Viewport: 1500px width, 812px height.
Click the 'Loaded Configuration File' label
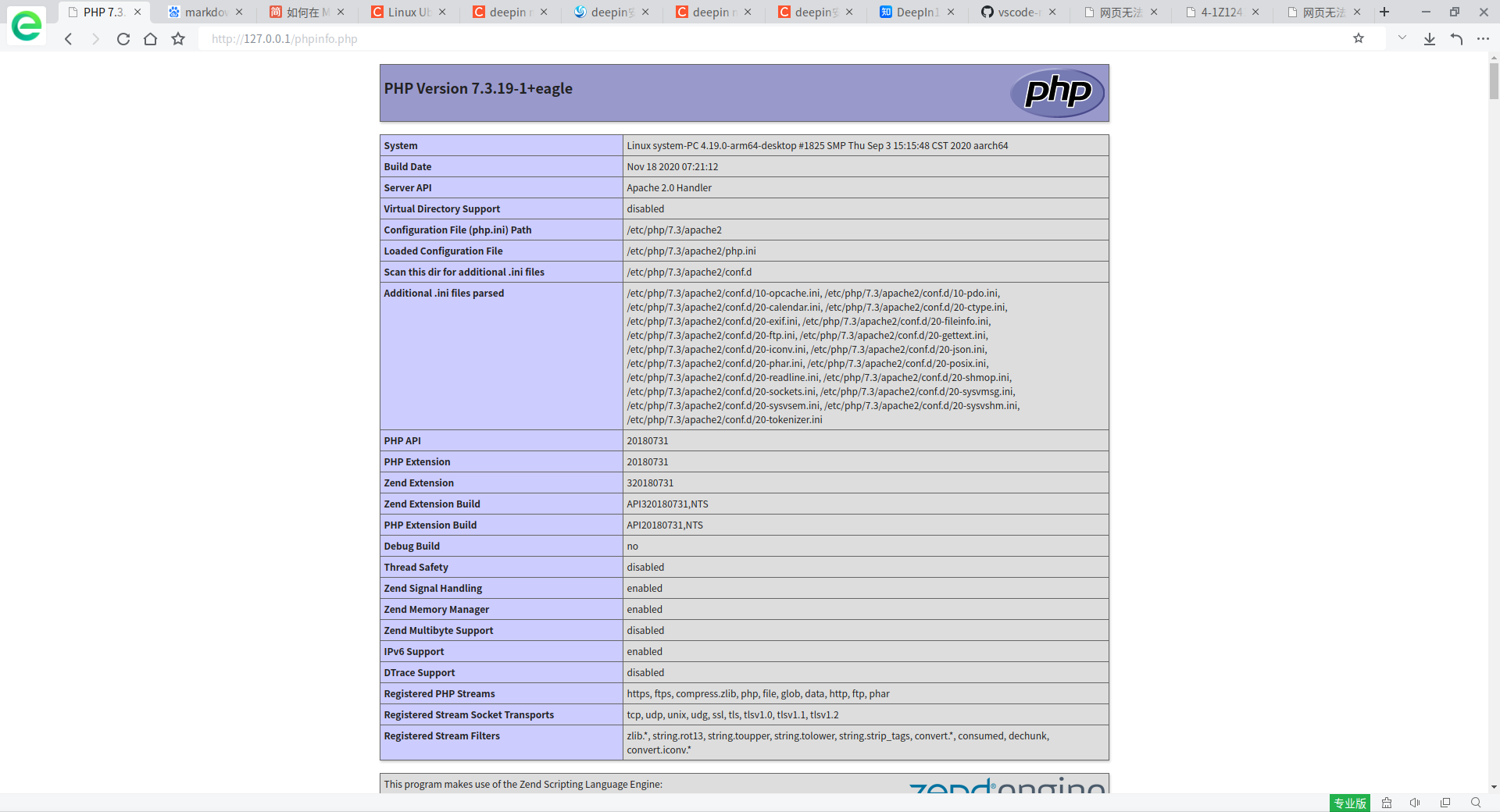pyautogui.click(x=443, y=251)
